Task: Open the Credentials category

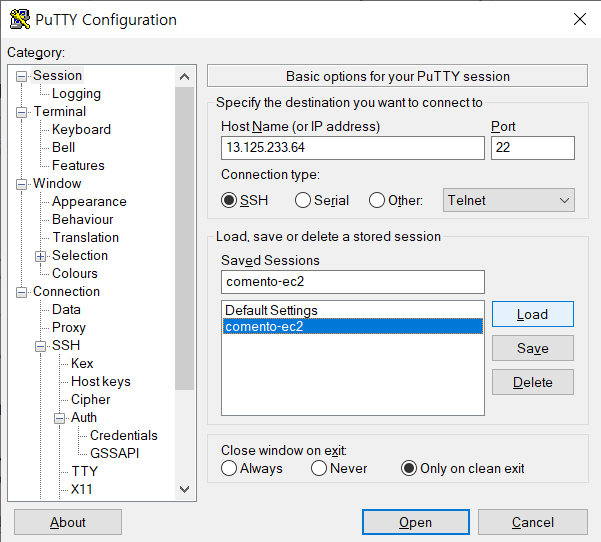Action: (x=124, y=436)
